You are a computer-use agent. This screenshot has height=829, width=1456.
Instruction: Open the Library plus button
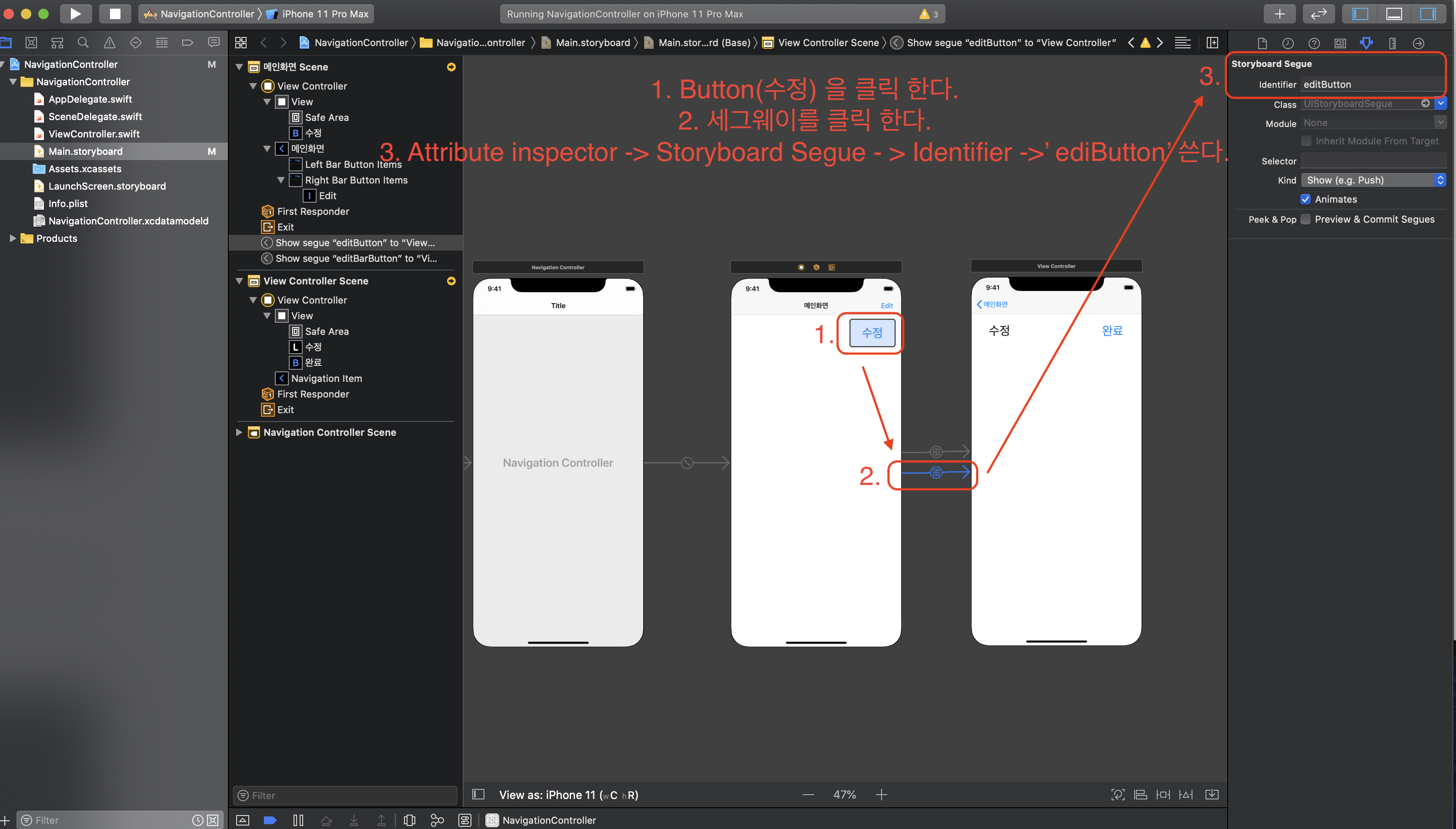[1279, 13]
